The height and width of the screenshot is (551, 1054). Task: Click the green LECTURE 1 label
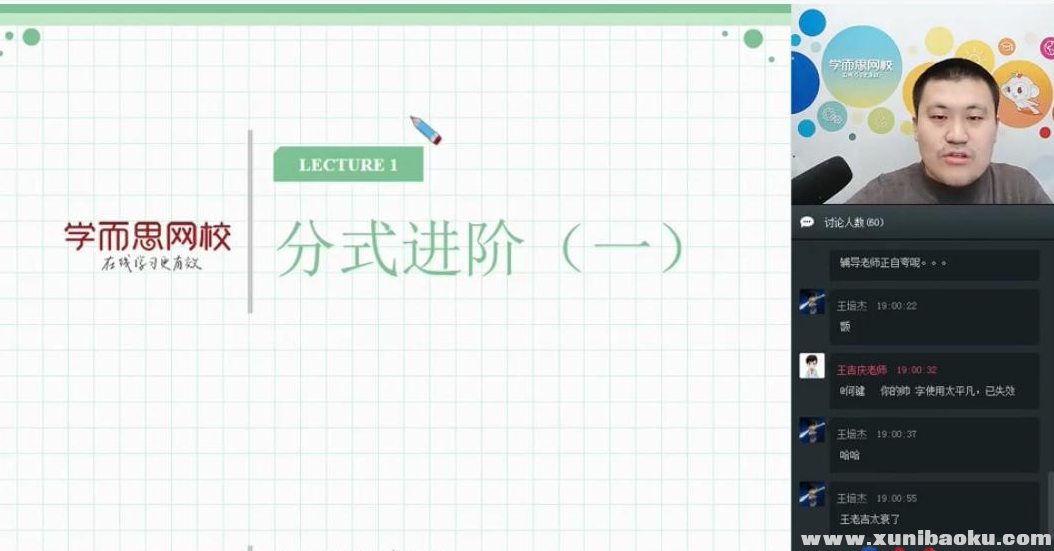click(x=348, y=165)
